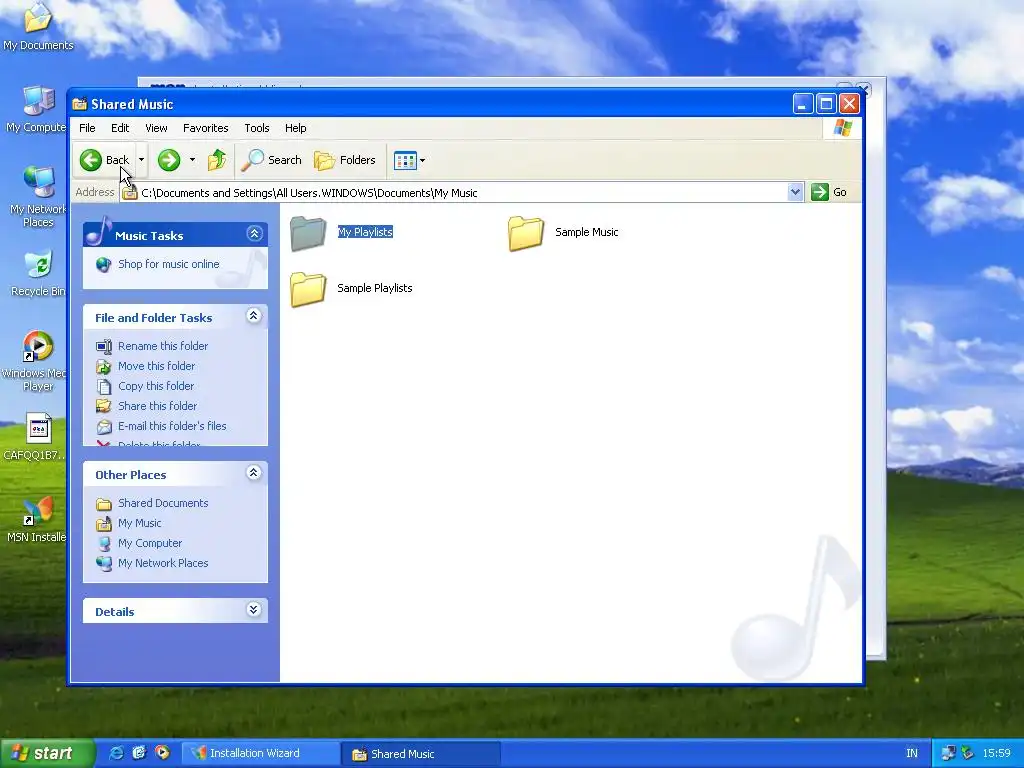Go up one folder level
The width and height of the screenshot is (1024, 768).
pyautogui.click(x=217, y=160)
